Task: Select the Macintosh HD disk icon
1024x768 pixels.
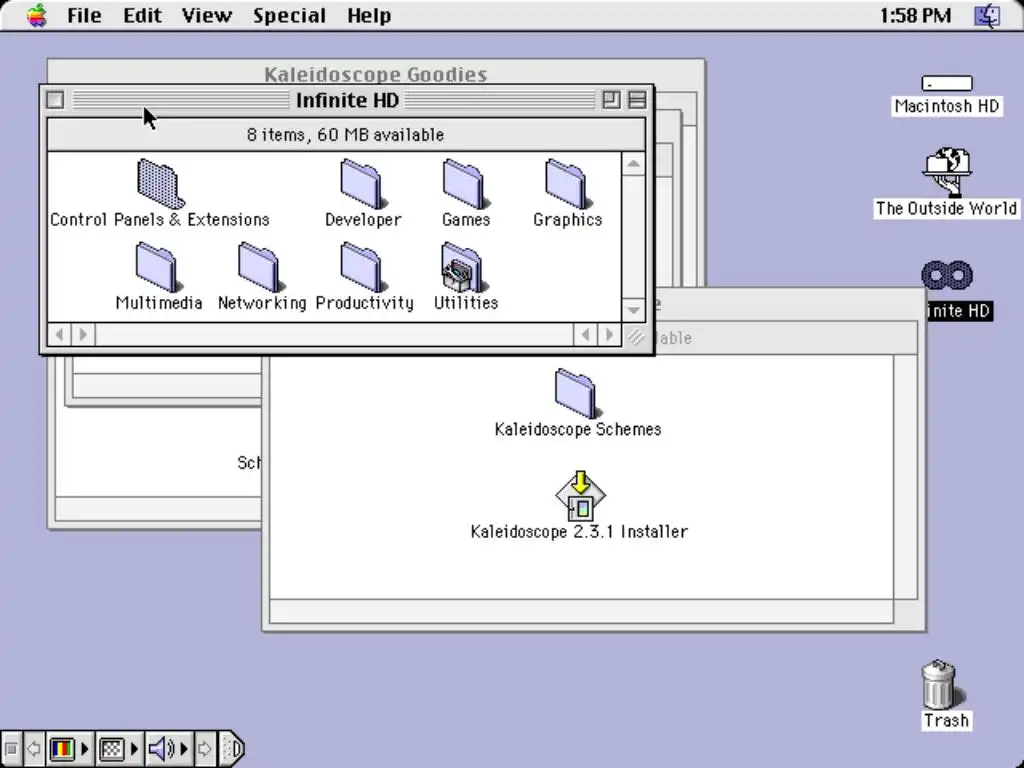Action: tap(947, 83)
